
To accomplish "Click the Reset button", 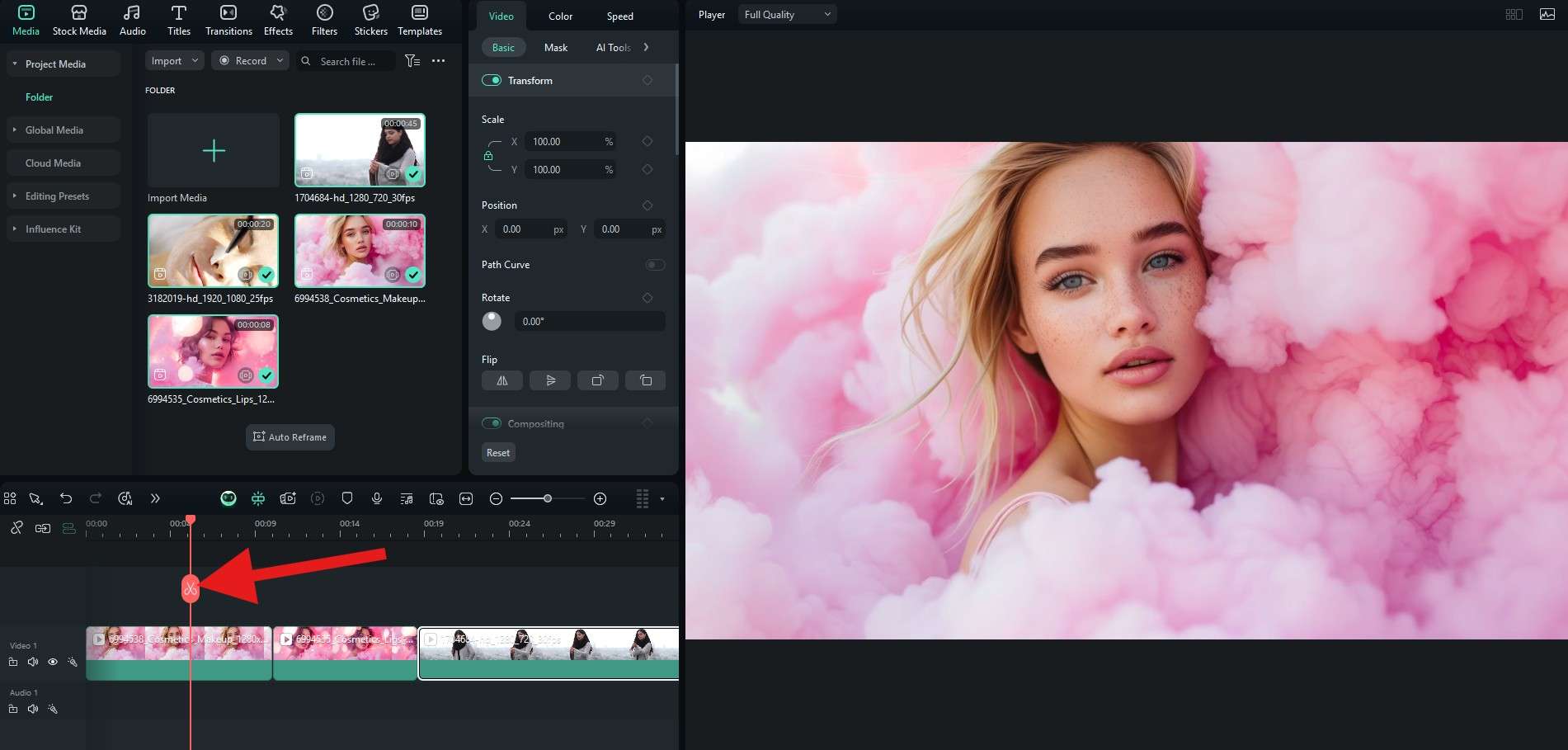I will point(498,453).
